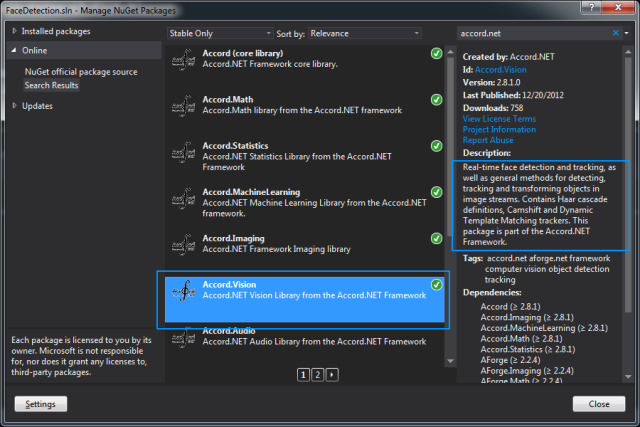Open the Stable Only dropdown
Viewport: 640px width, 427px height.
(x=220, y=33)
